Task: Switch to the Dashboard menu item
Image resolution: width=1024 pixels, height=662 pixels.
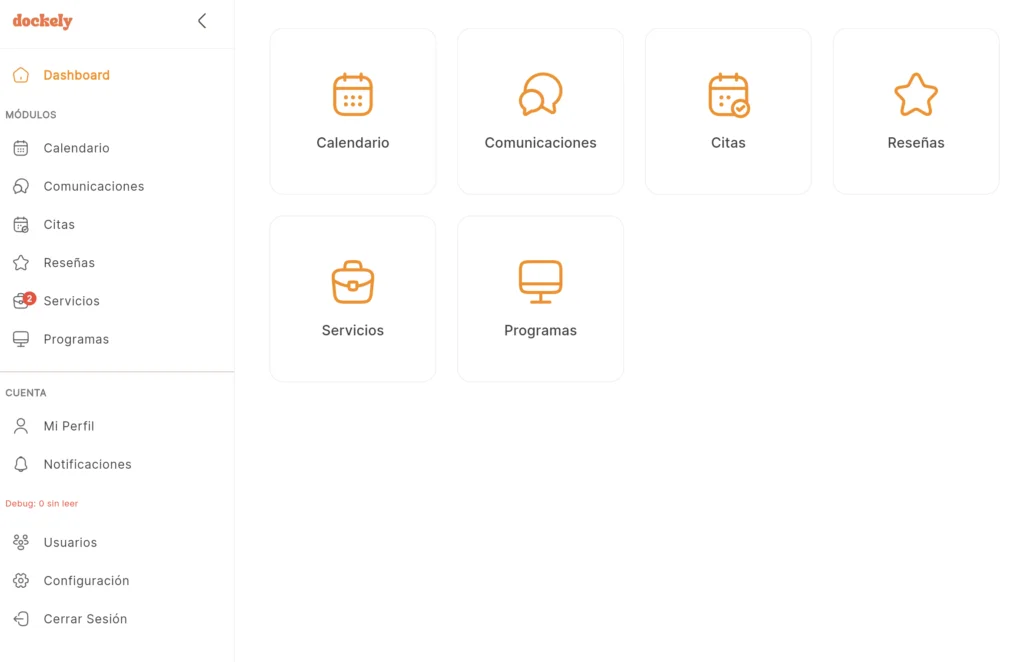Action: pos(74,74)
